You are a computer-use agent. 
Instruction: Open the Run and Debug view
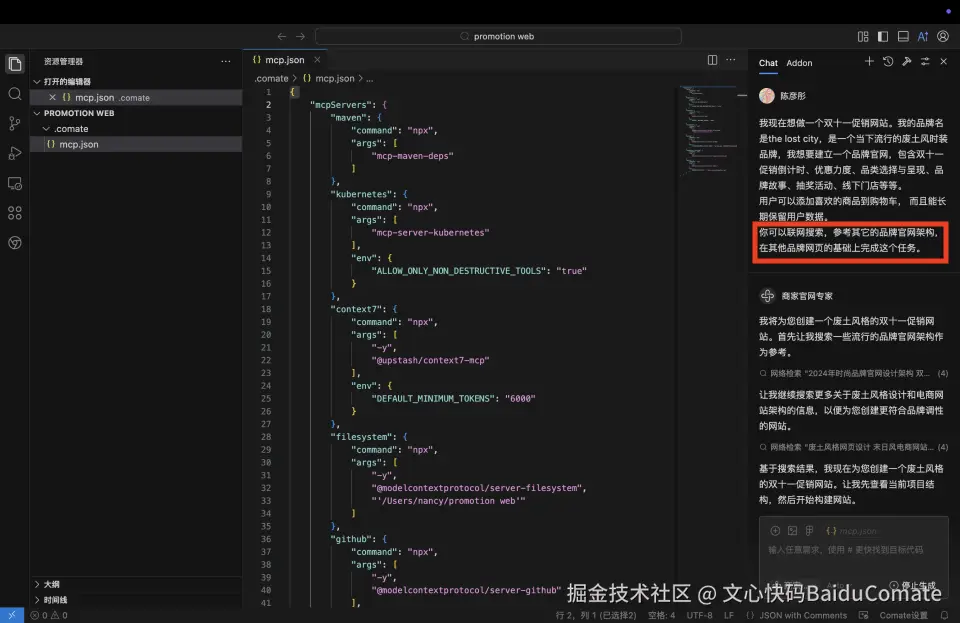15,153
